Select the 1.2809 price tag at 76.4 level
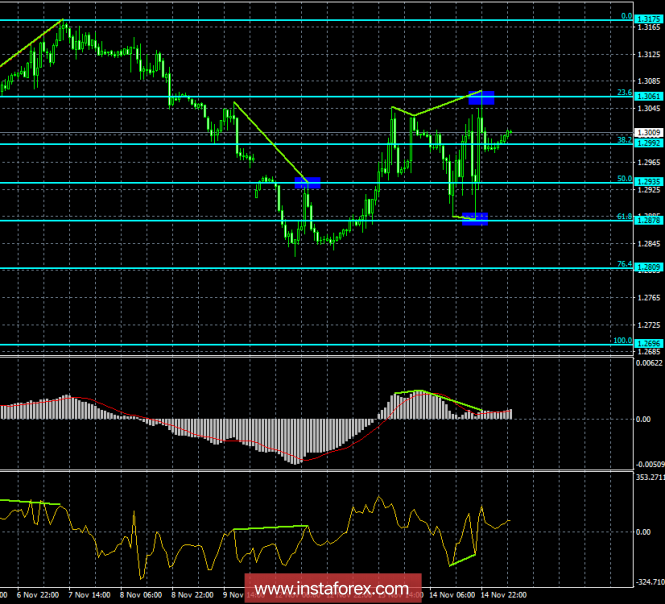This screenshot has width=665, height=604. pos(649,267)
